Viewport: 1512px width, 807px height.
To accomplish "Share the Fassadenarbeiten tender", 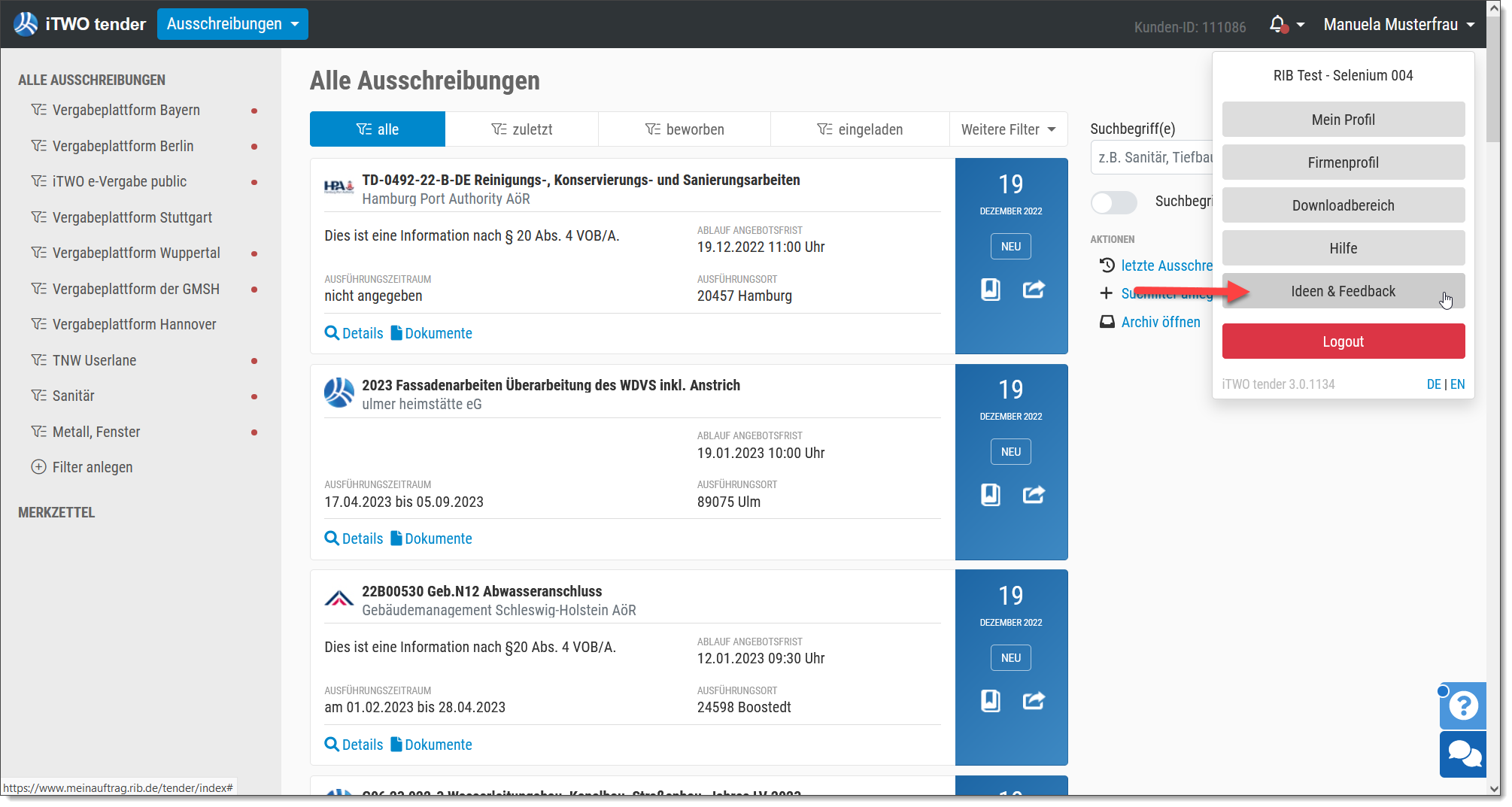I will 1034,495.
